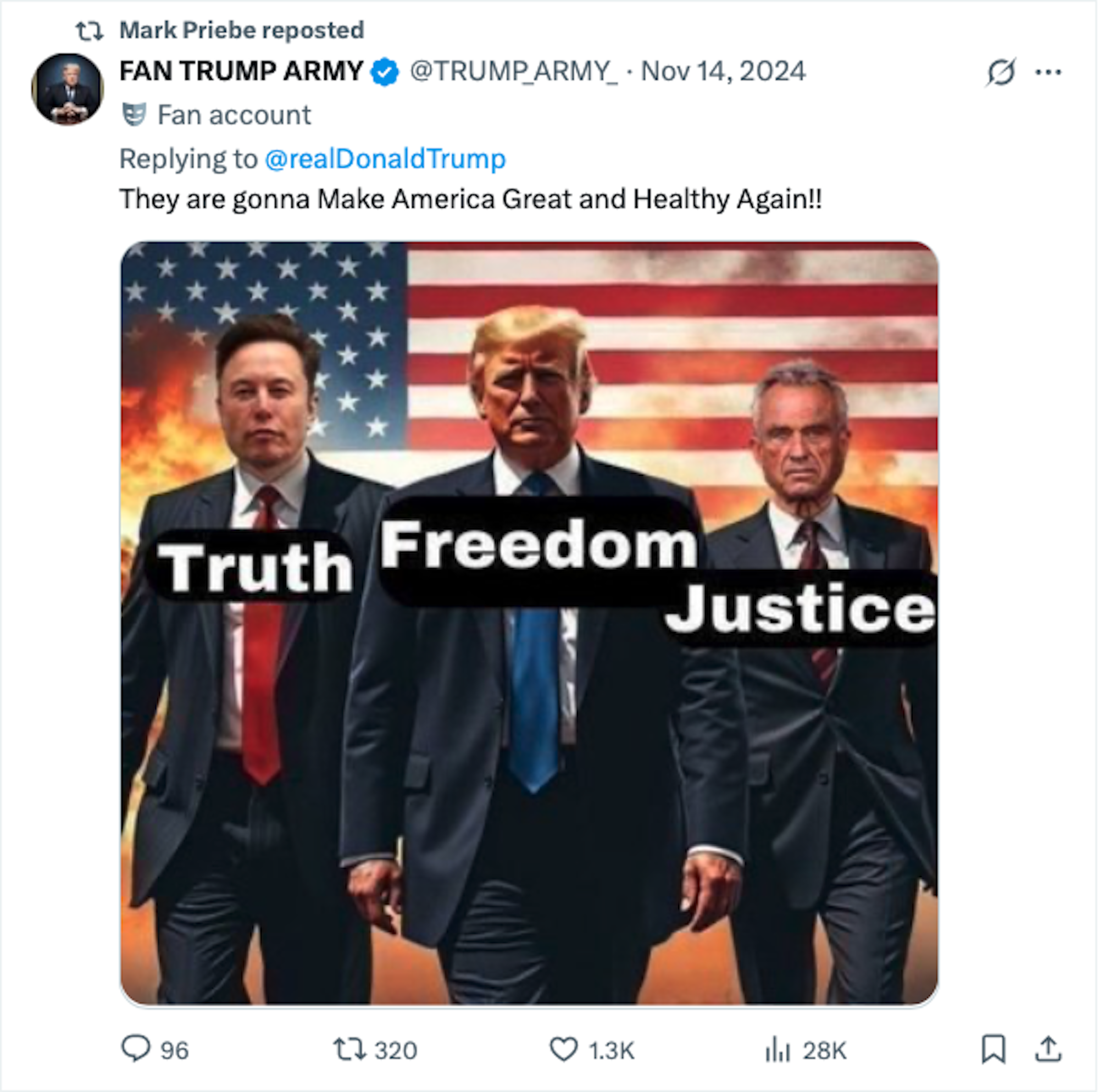Click the repost icon beside Mark Priebe
This screenshot has width=1099, height=1092.
[x=90, y=31]
